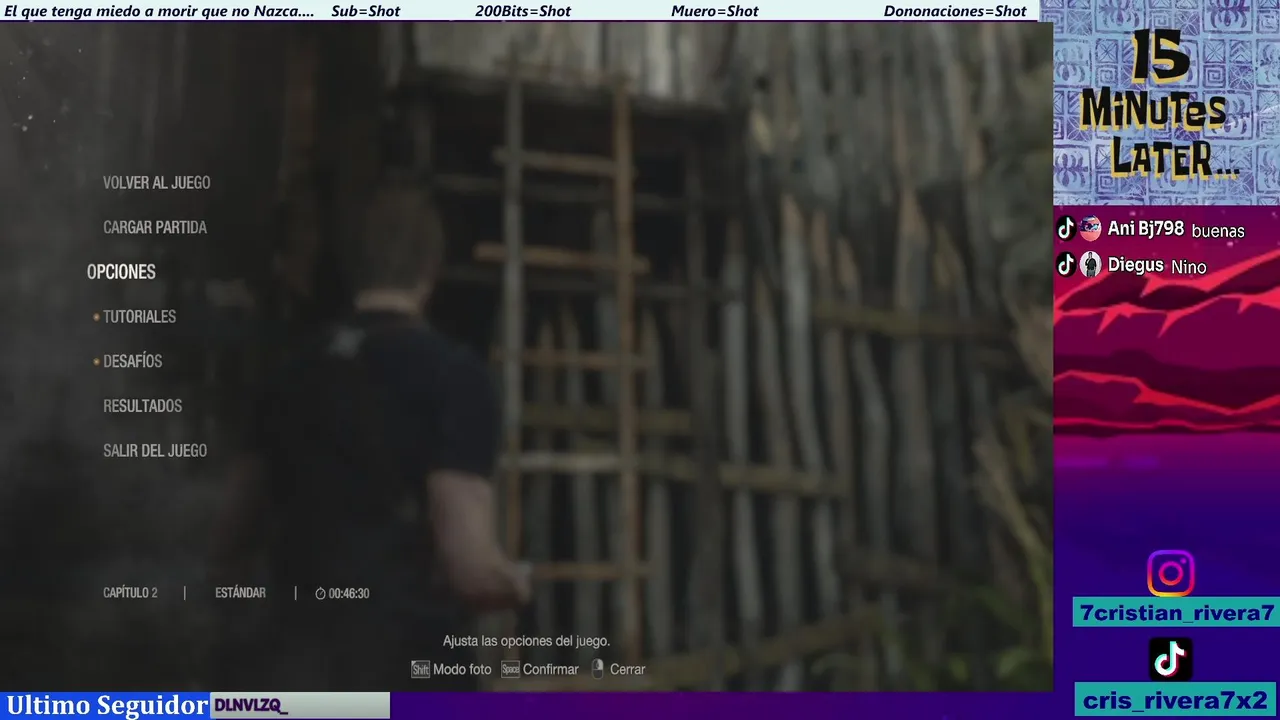Click the Instagram logo icon
Viewport: 1280px width, 720px height.
(x=1170, y=573)
